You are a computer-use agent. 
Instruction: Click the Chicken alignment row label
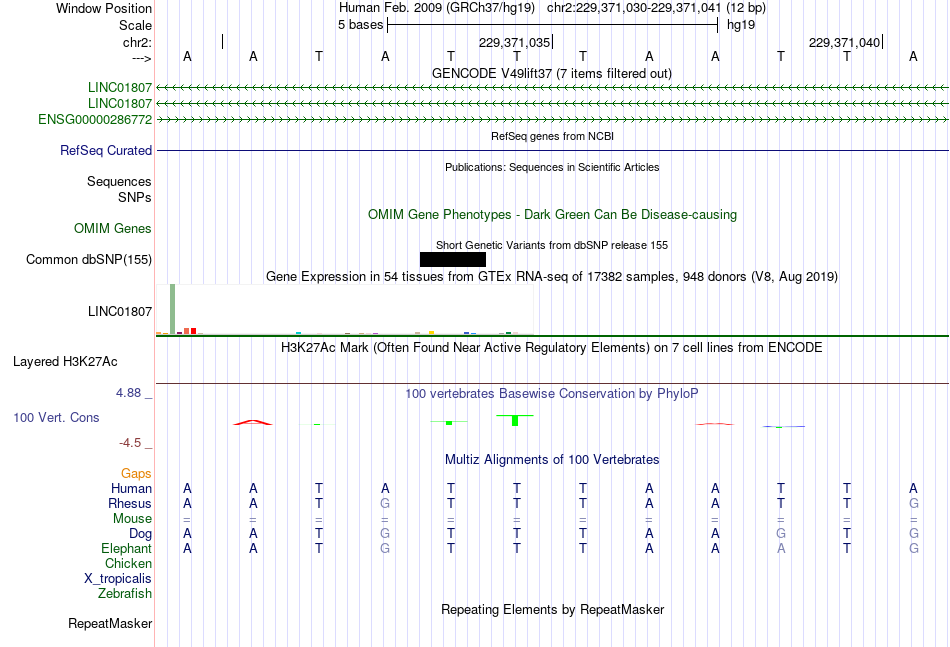[128, 563]
